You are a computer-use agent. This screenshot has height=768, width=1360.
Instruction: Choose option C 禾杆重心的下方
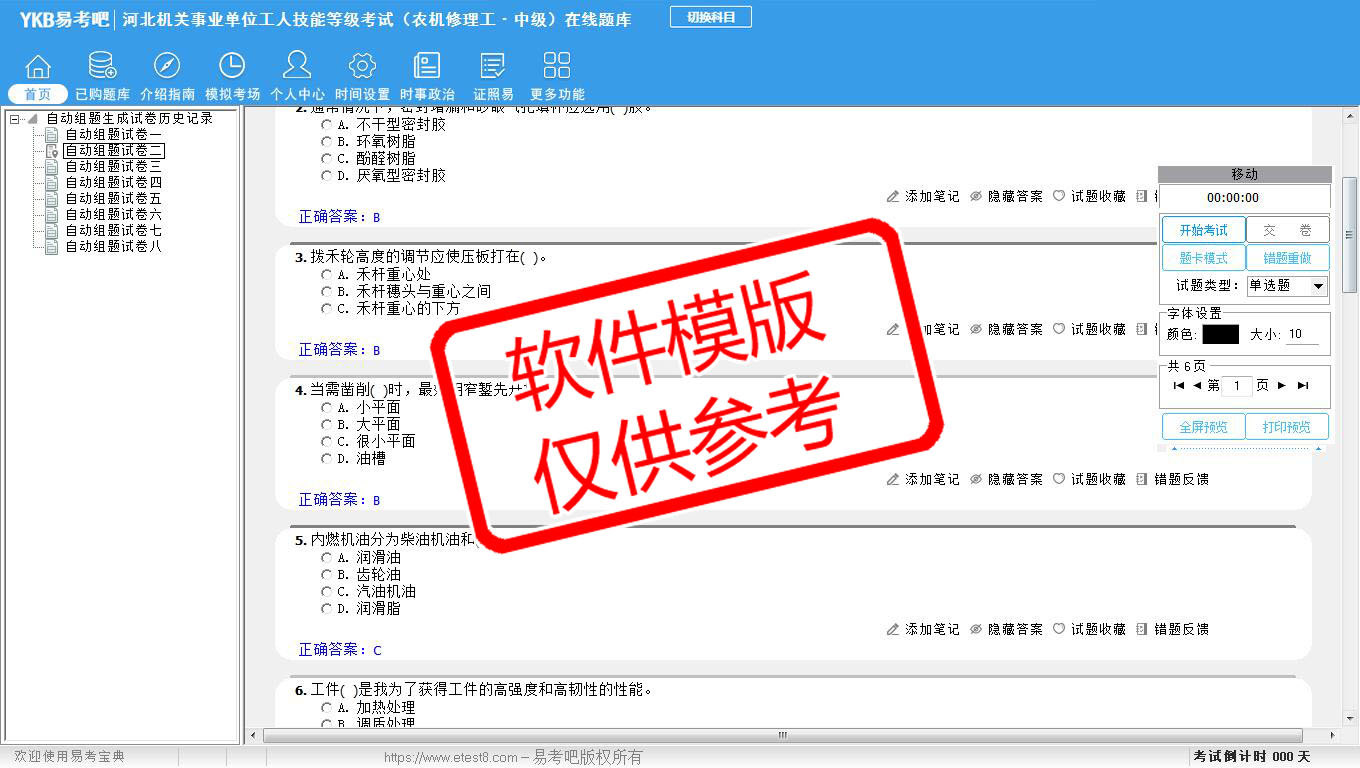[x=326, y=309]
